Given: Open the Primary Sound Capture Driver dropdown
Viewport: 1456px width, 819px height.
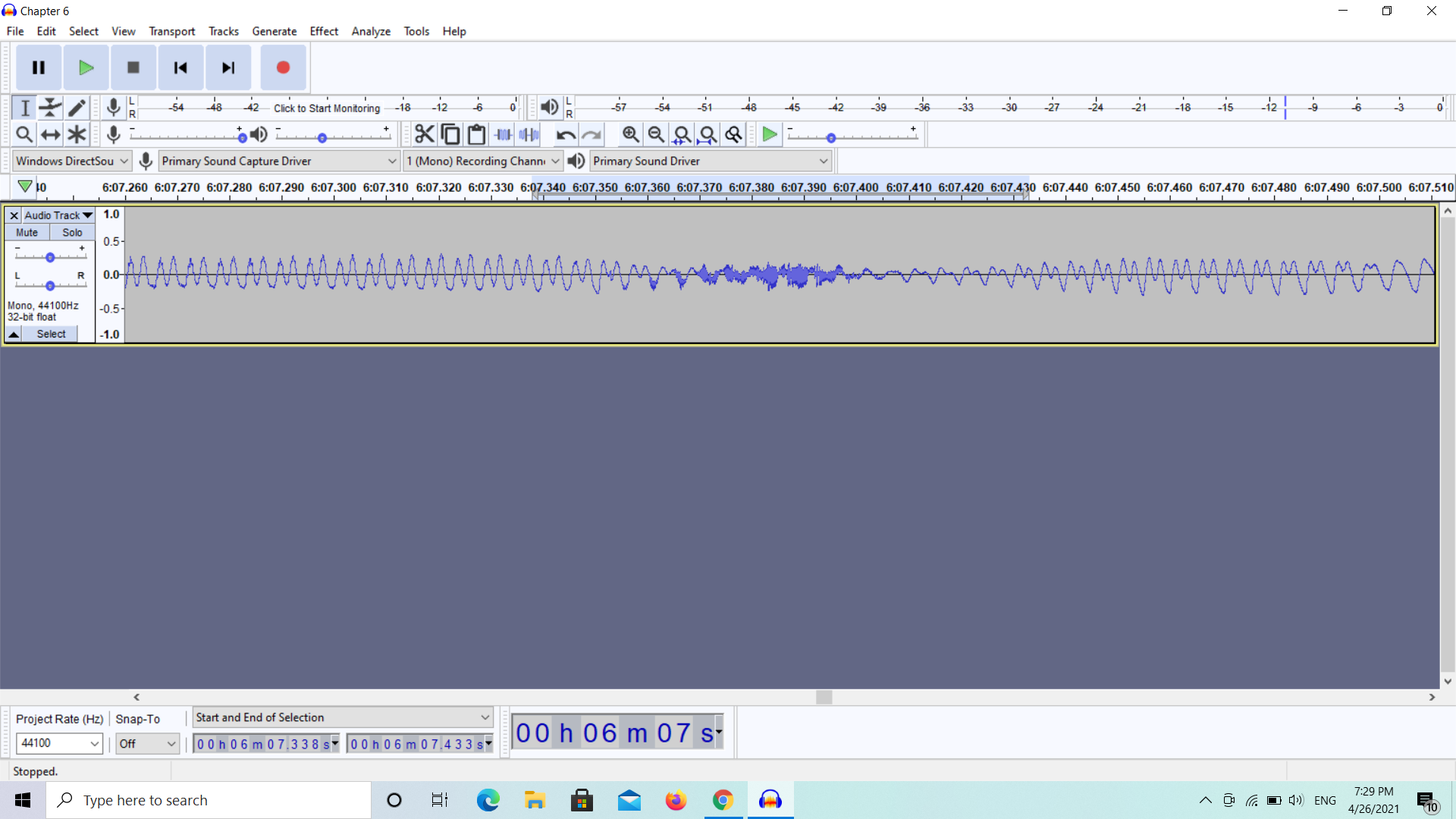Looking at the screenshot, I should [x=279, y=161].
